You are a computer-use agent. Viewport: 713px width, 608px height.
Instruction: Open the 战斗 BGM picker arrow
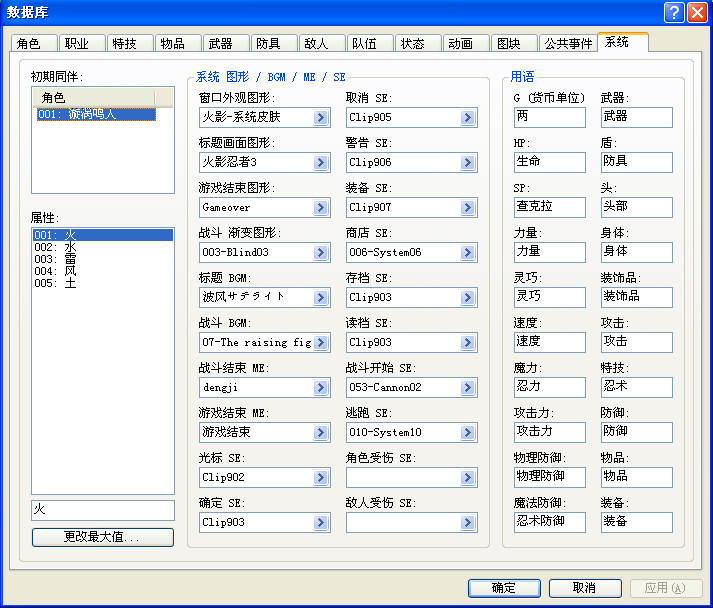point(321,342)
